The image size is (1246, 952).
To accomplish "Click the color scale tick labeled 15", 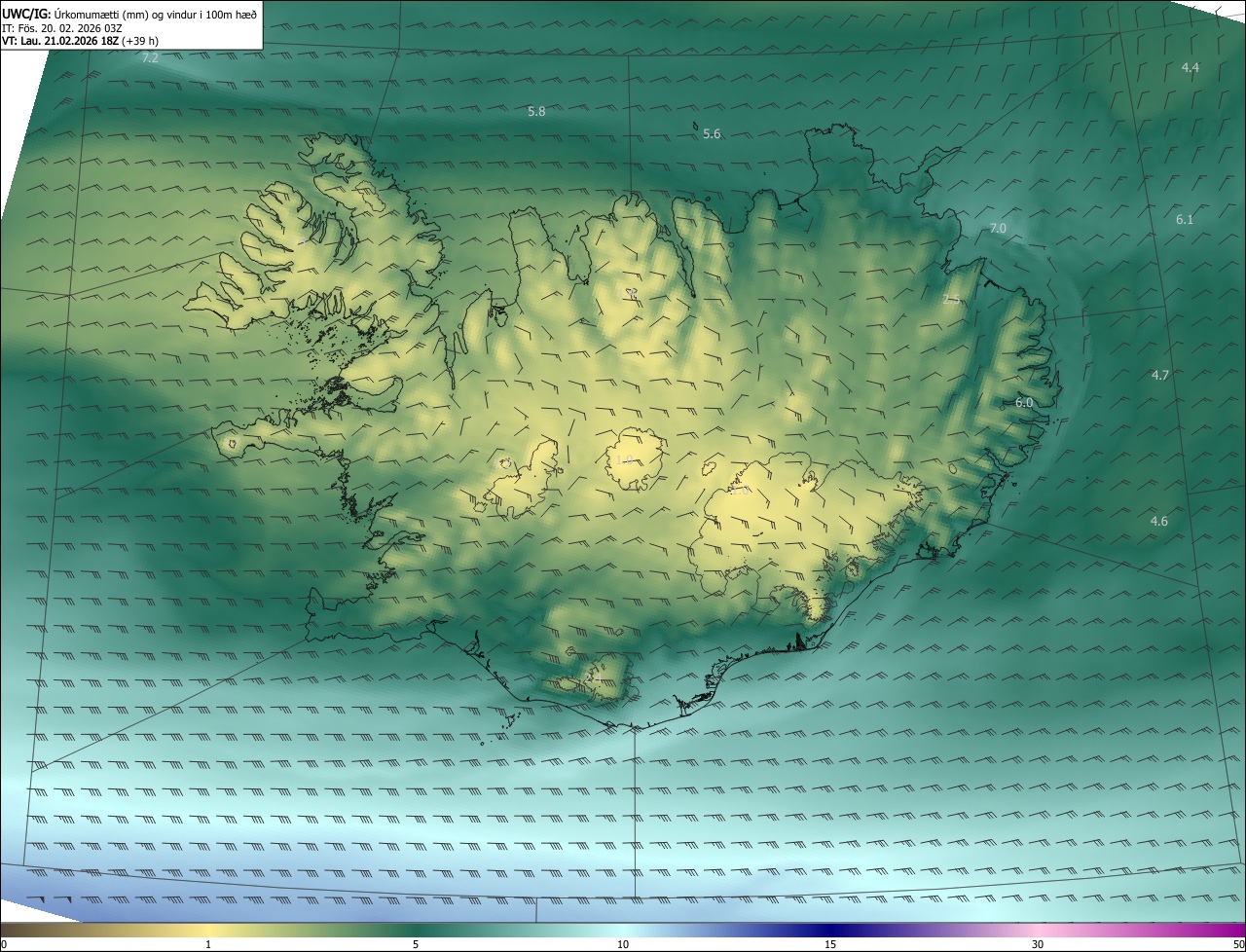I will point(830,944).
